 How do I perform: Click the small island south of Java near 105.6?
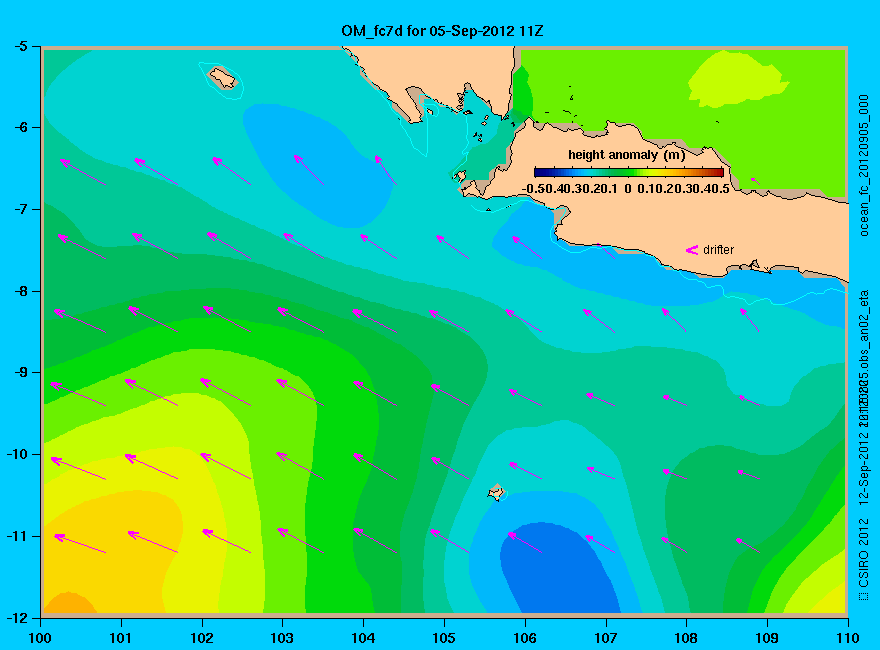(x=496, y=492)
